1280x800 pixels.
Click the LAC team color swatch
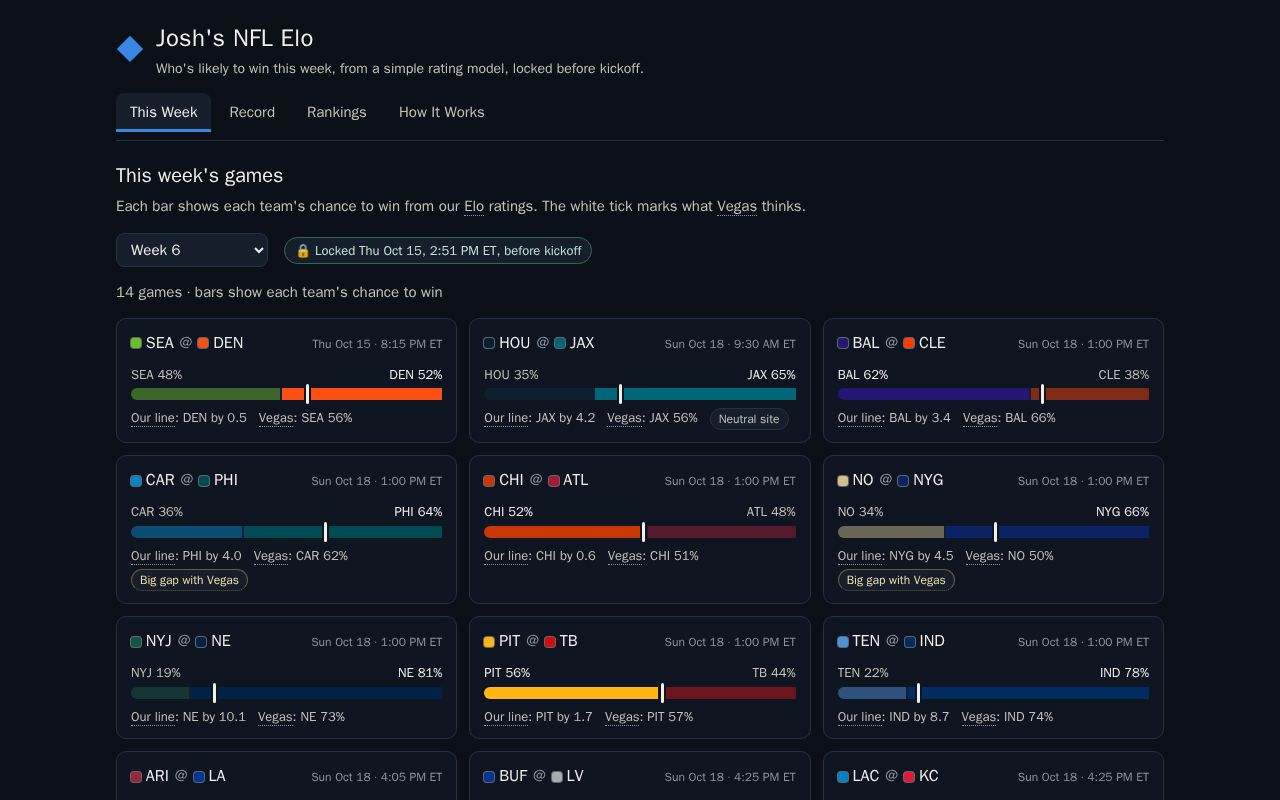click(843, 777)
